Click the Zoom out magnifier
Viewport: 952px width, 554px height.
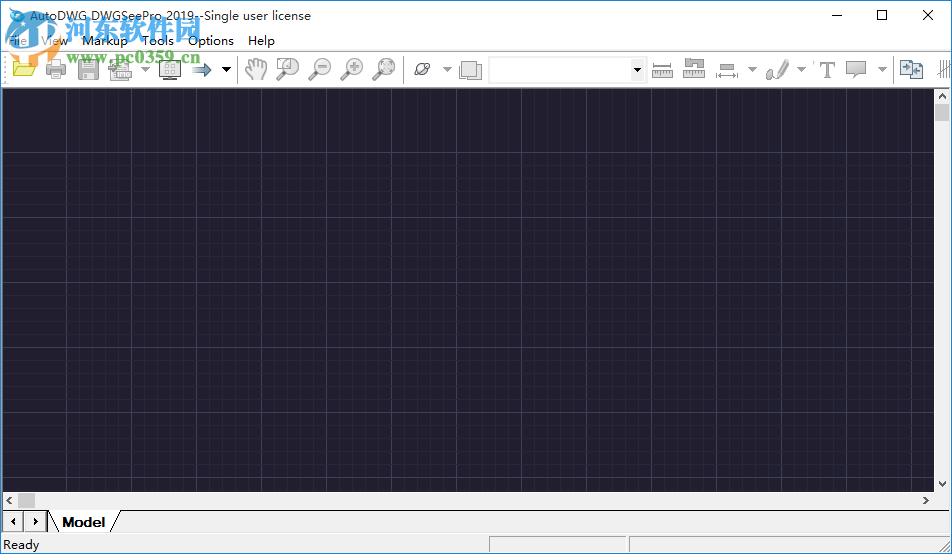click(319, 69)
